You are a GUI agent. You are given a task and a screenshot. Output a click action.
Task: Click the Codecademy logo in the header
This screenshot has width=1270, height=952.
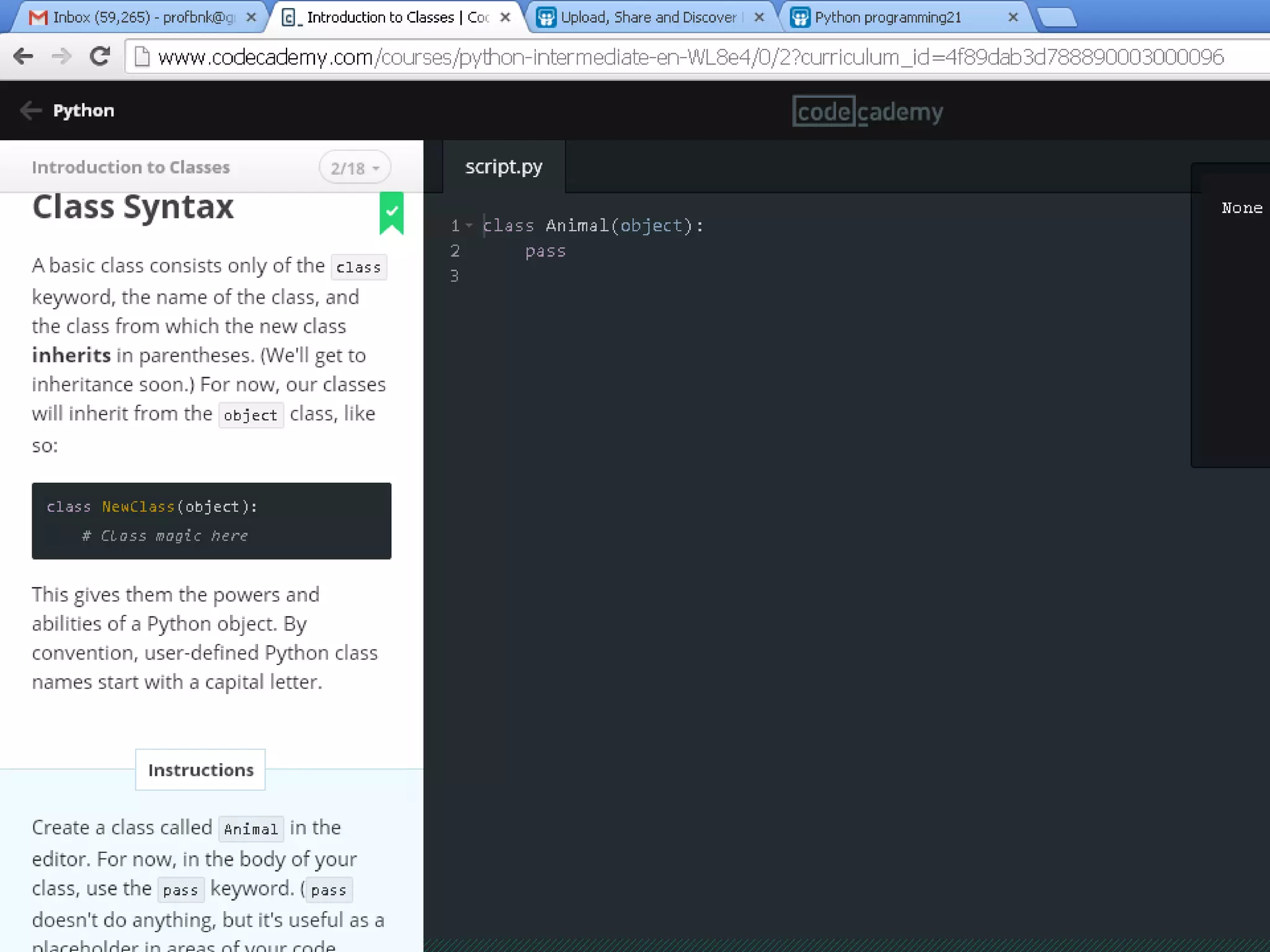click(868, 112)
